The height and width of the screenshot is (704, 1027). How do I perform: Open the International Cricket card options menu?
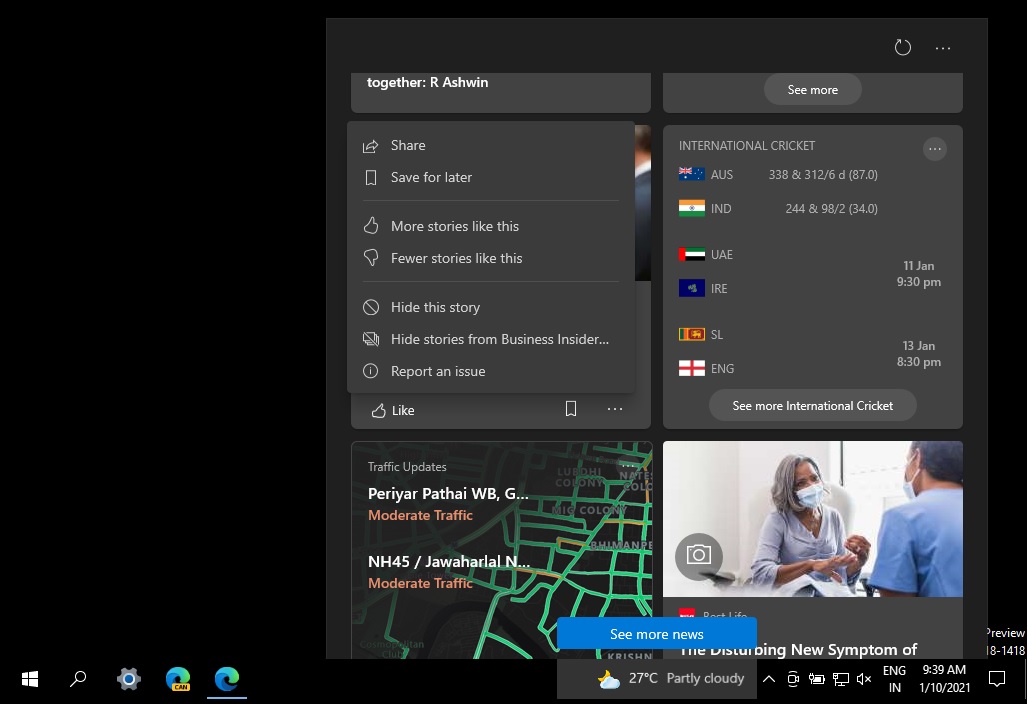pos(934,148)
